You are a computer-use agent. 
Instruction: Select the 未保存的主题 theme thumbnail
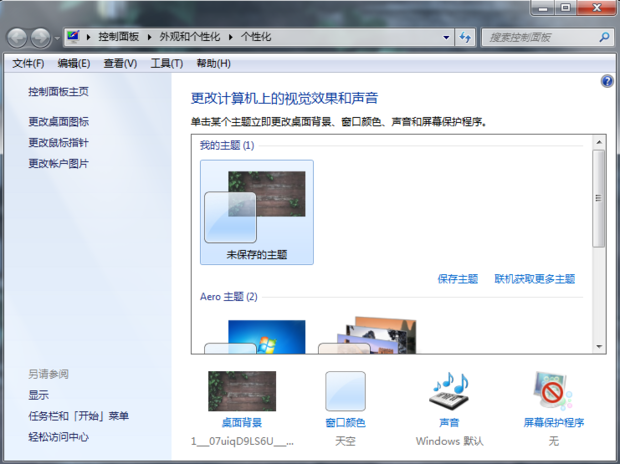click(257, 212)
